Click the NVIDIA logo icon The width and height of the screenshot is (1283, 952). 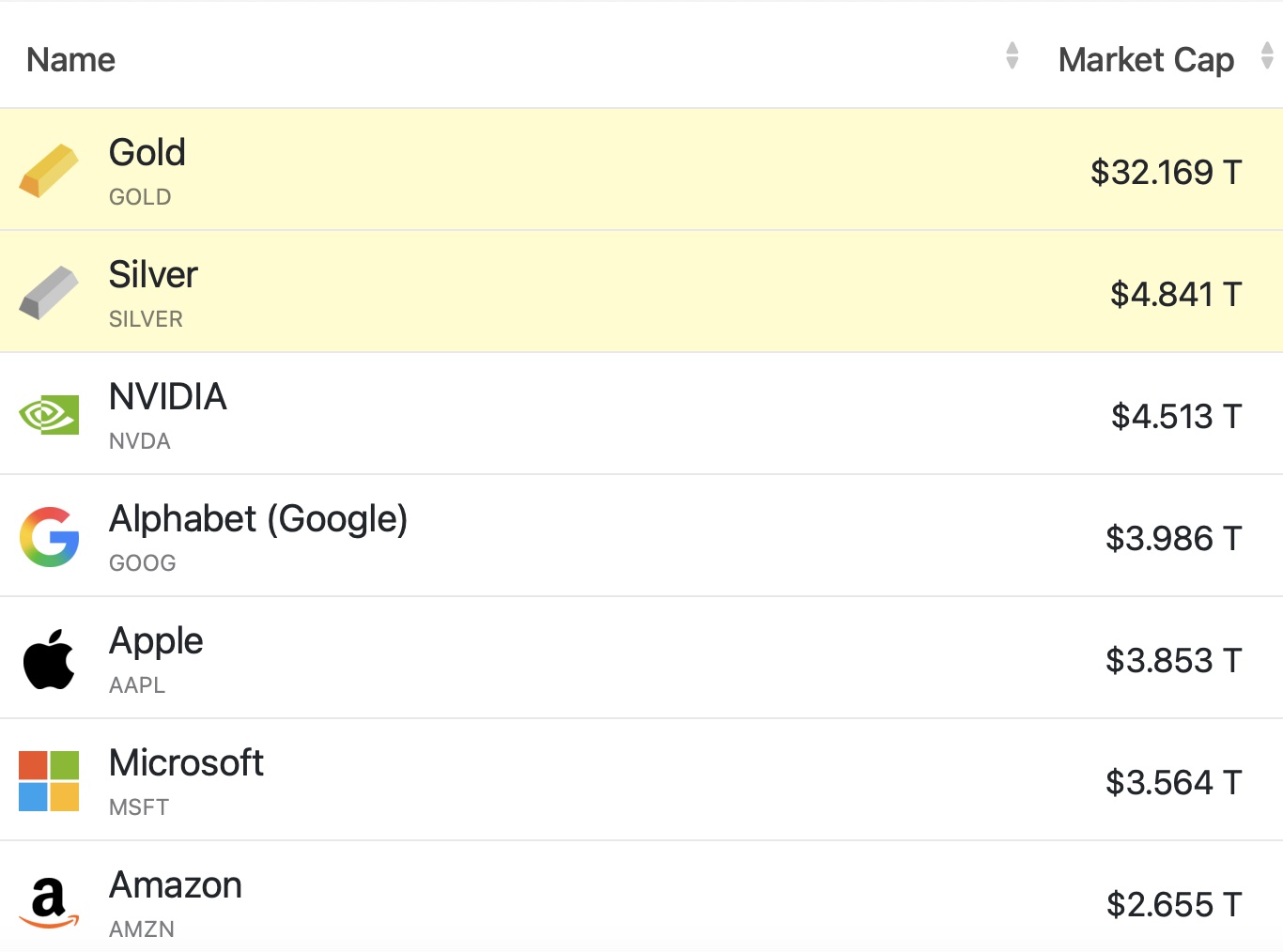click(x=49, y=415)
